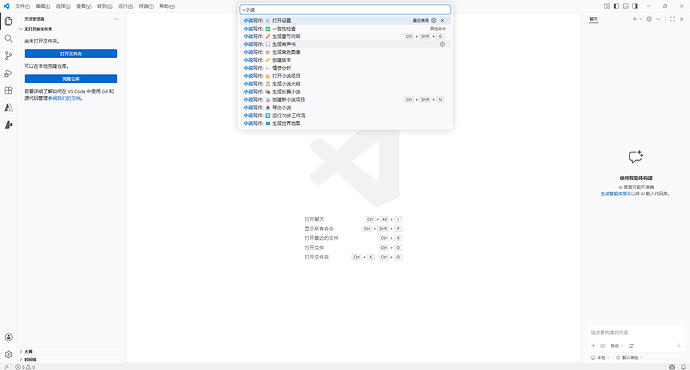Image resolution: width=690 pixels, height=370 pixels.
Task: Click the command palette search input
Action: [x=345, y=9]
